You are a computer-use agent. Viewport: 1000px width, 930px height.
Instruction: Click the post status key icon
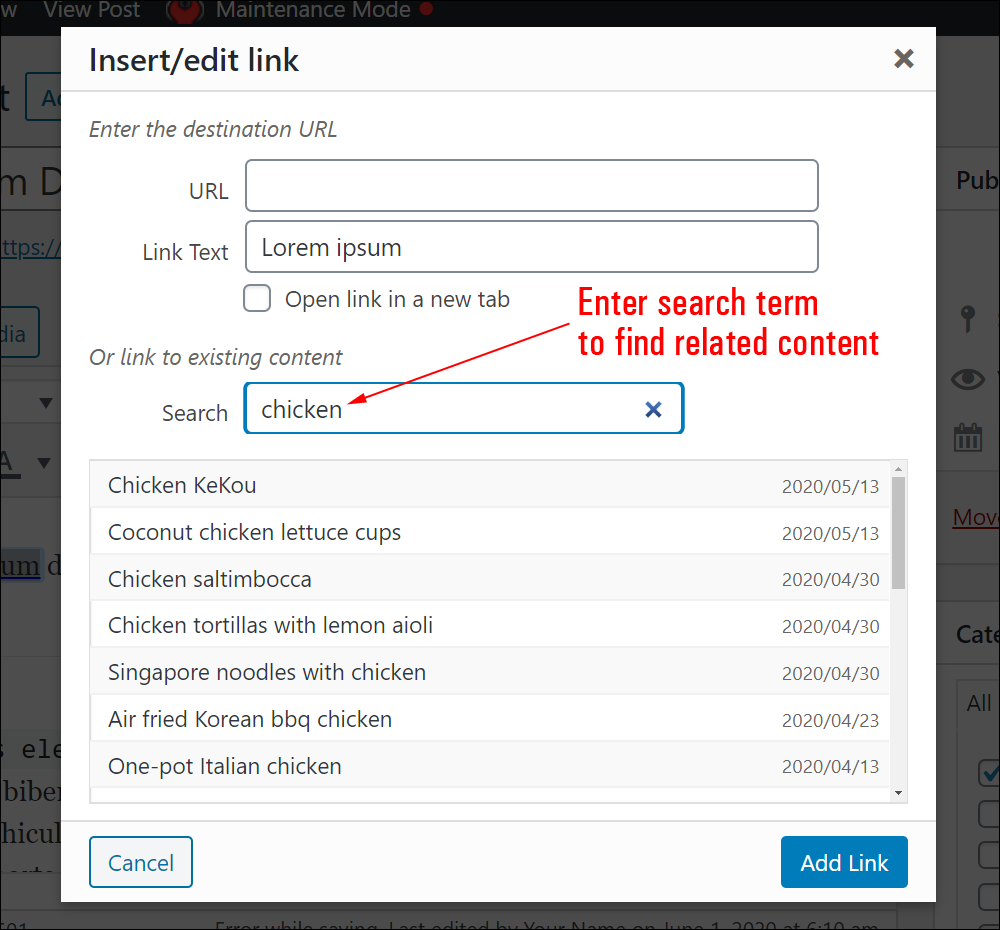pyautogui.click(x=967, y=318)
